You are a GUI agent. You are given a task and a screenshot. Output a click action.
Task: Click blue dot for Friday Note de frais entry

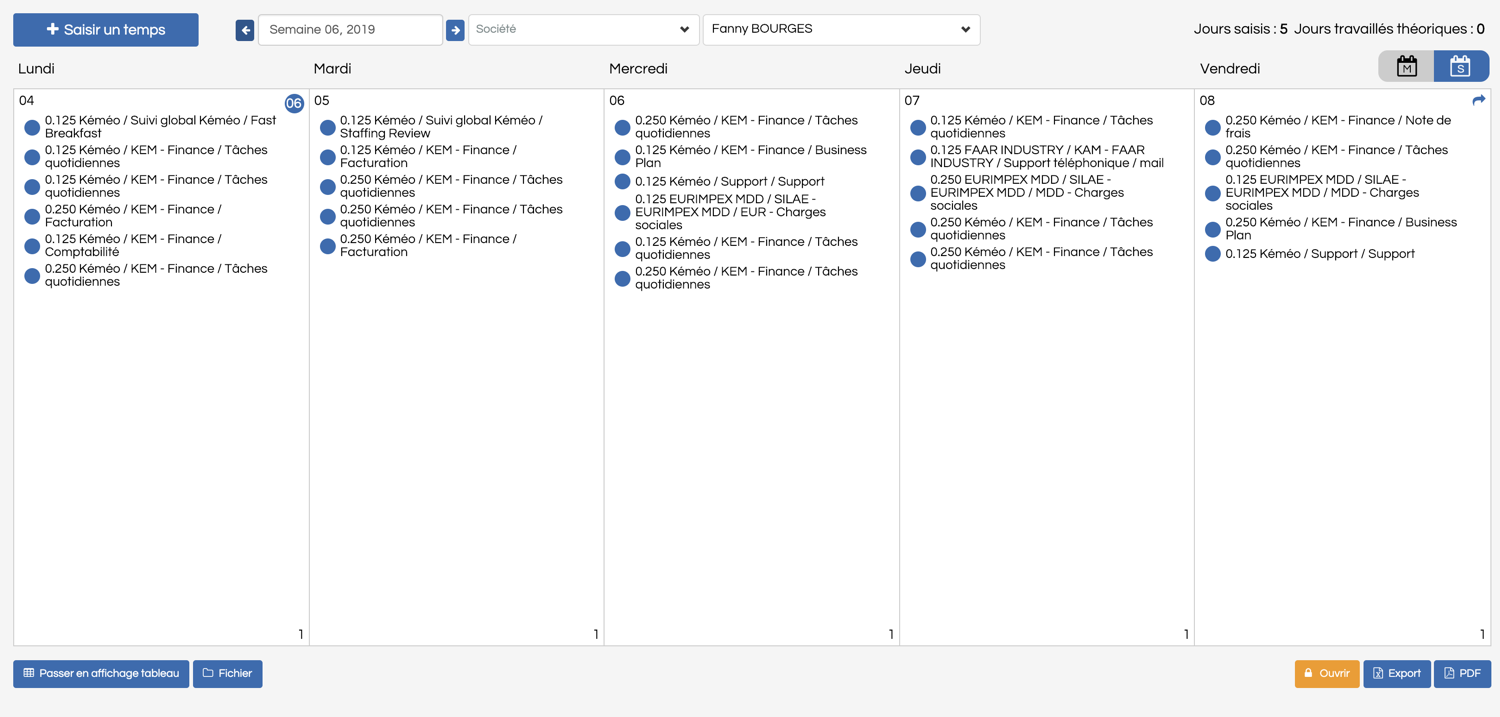click(1212, 127)
